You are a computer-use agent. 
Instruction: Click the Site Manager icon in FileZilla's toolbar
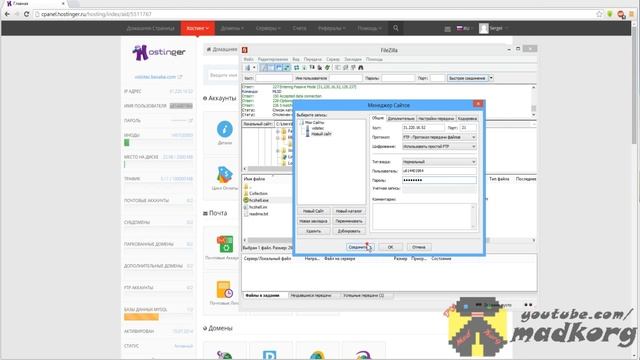tap(247, 68)
